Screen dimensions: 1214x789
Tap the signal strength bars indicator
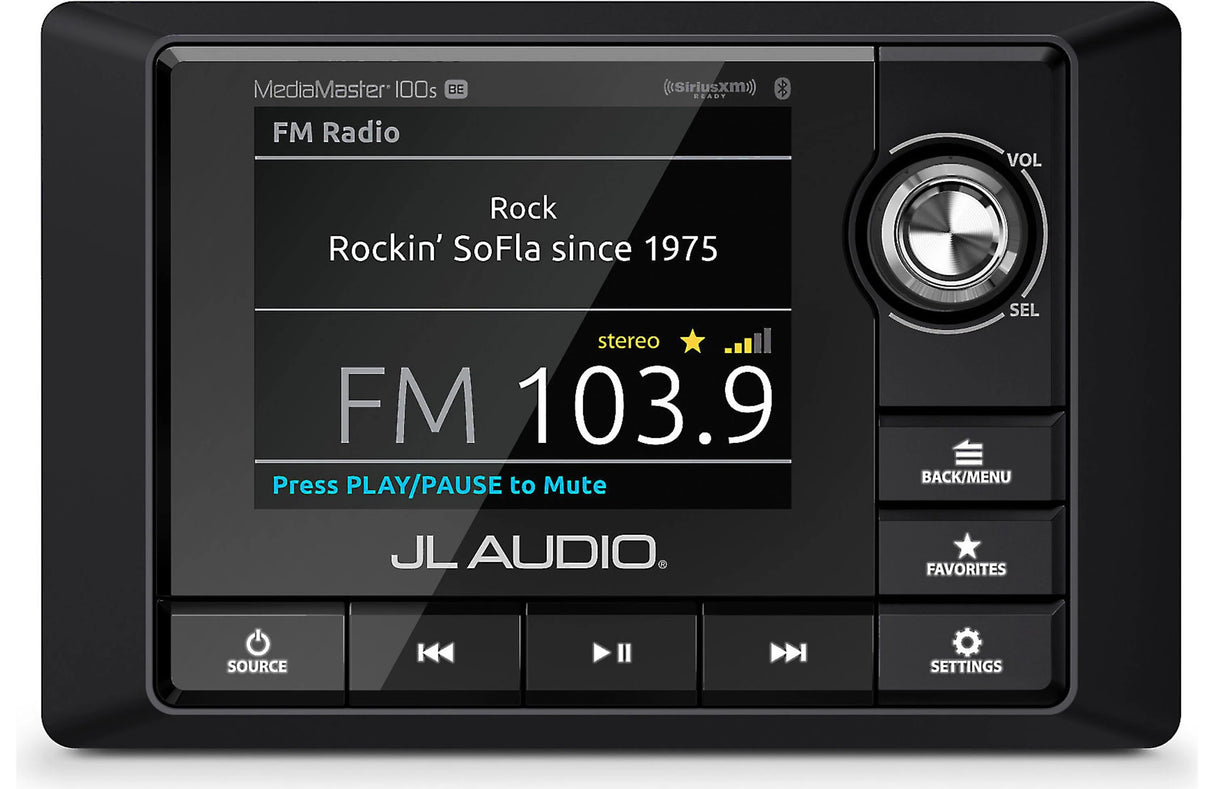pos(748,341)
